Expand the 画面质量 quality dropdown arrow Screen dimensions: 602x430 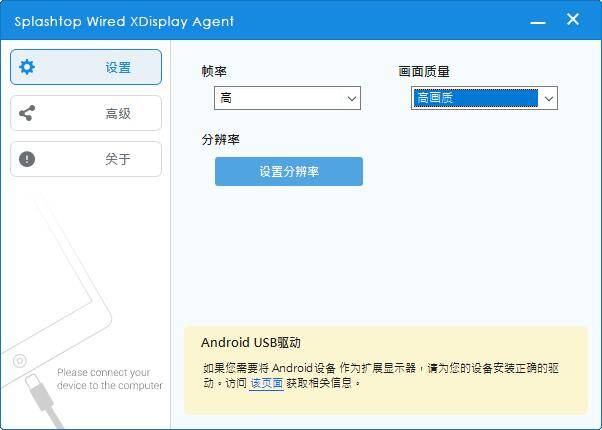[549, 99]
